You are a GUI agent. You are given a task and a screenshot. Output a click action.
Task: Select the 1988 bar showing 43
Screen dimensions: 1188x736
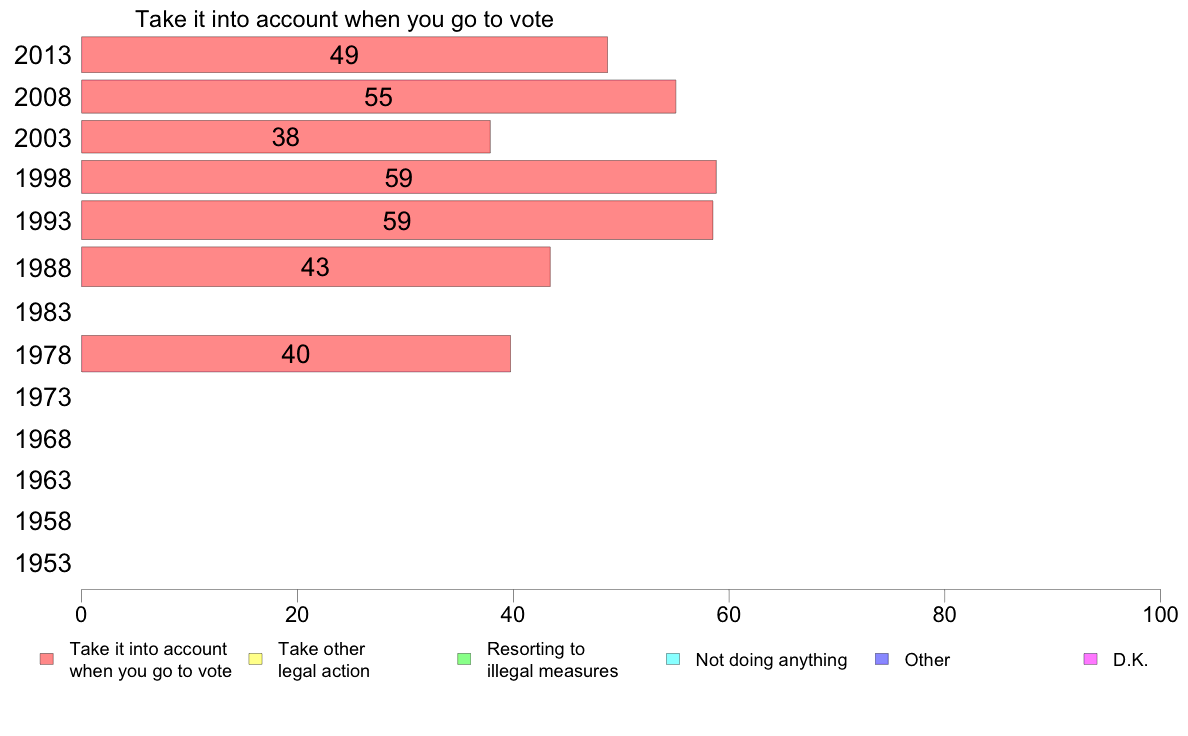point(315,267)
